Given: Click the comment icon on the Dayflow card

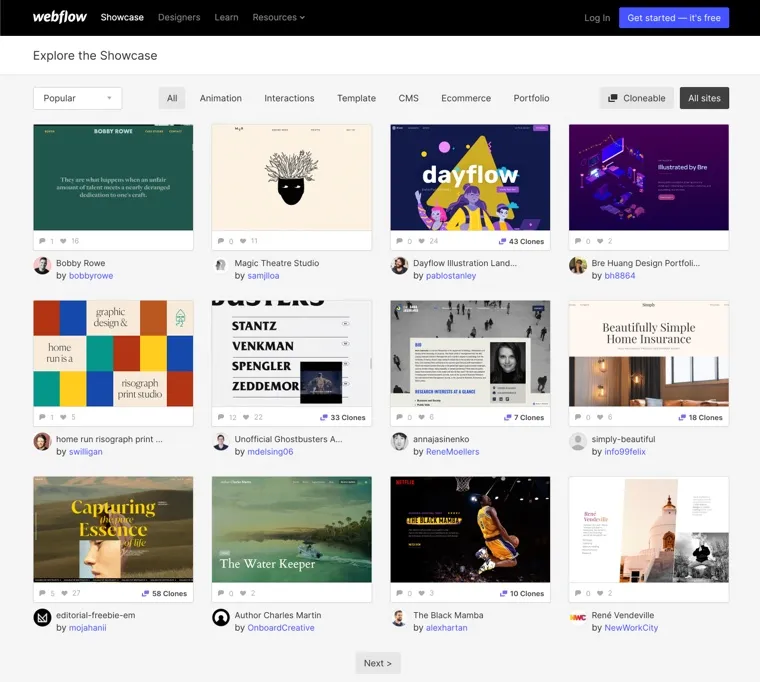Looking at the screenshot, I should [x=399, y=241].
